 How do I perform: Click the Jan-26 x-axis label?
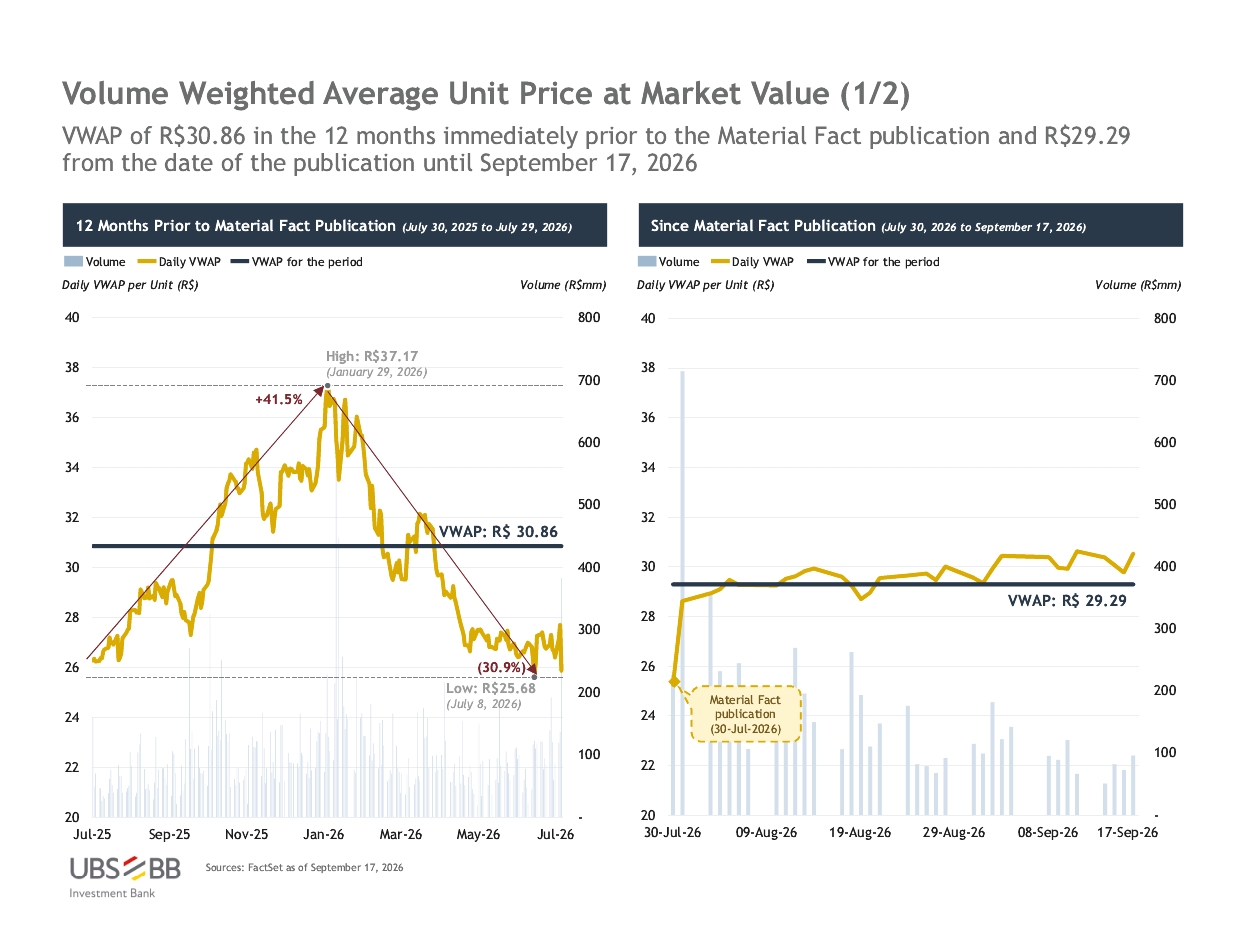tap(324, 834)
